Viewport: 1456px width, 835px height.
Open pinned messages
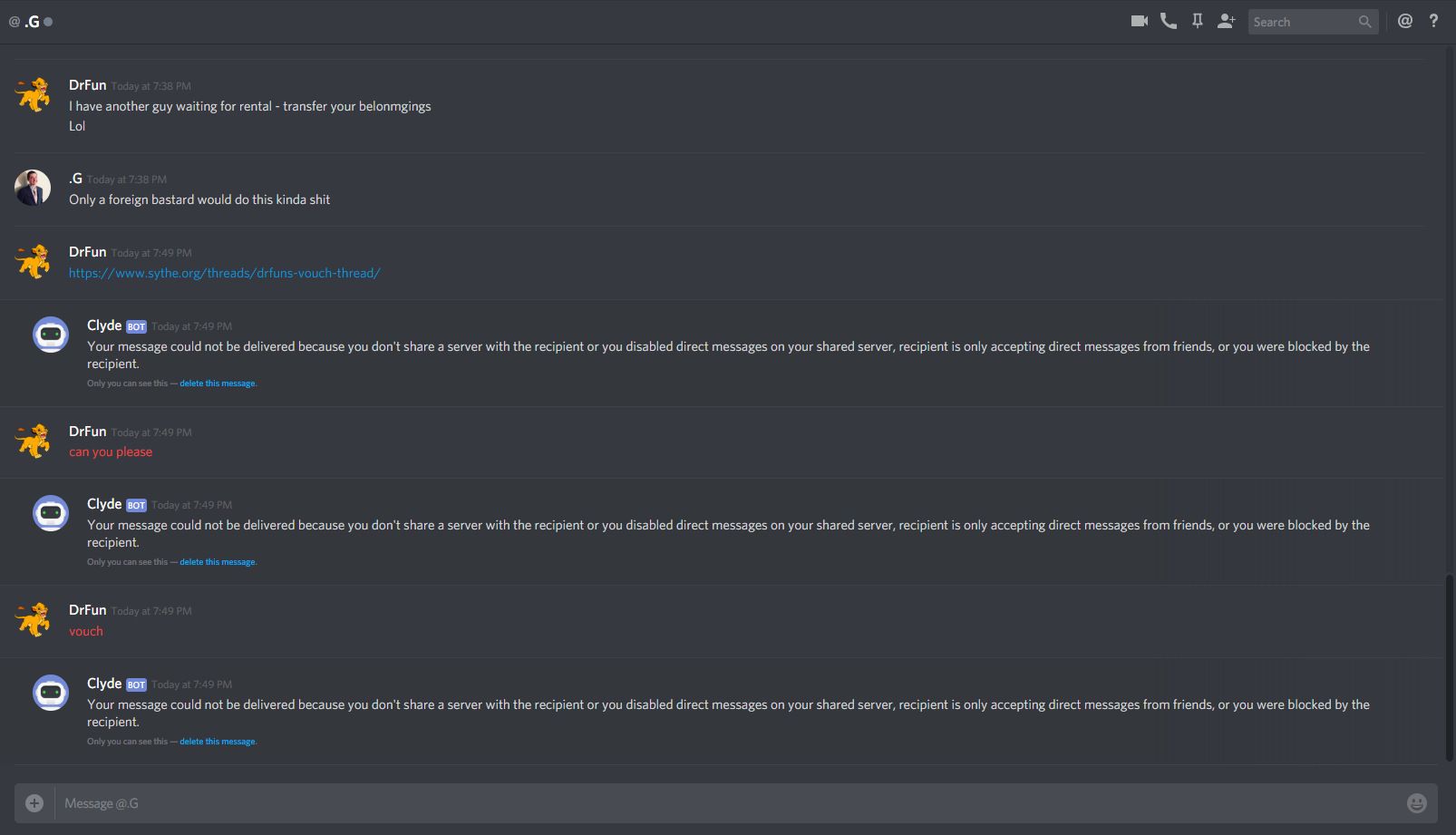1198,21
